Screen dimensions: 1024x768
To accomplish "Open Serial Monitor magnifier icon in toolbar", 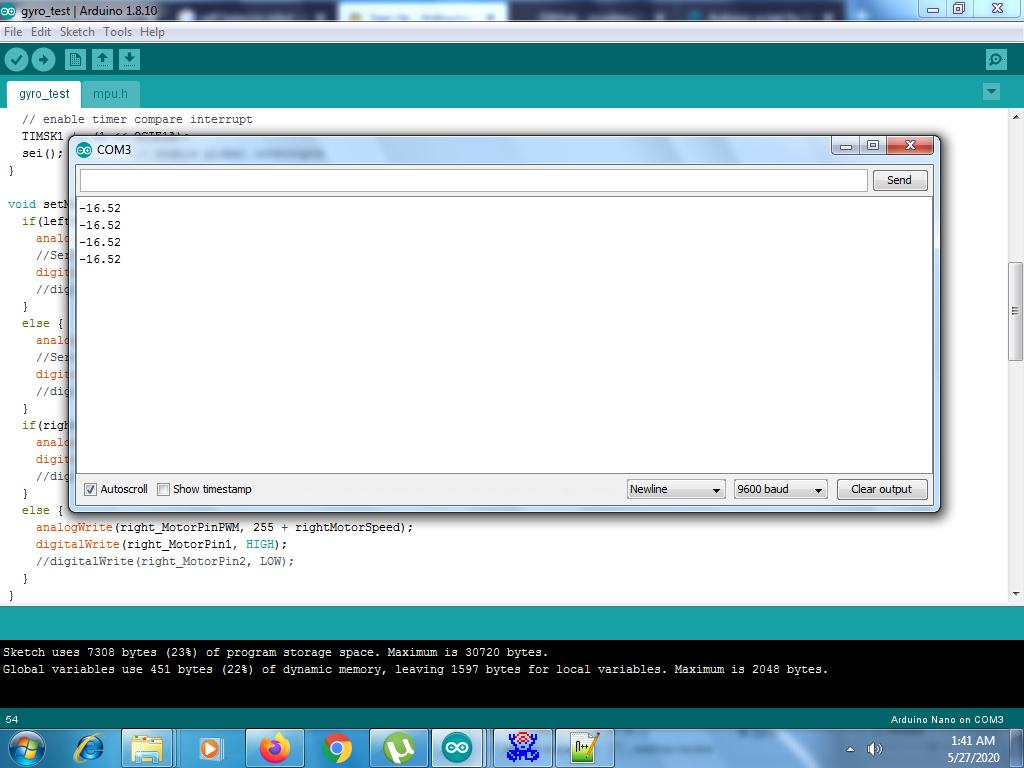I will [995, 60].
